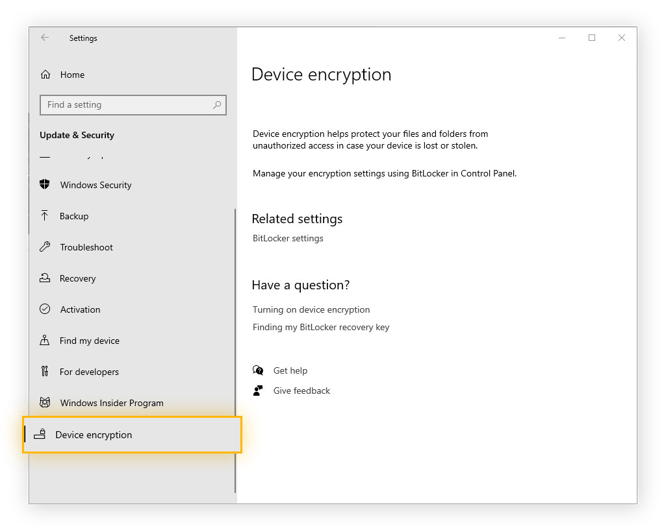Viewport: 664px width, 530px height.
Task: Click the Get help link
Action: coord(290,371)
